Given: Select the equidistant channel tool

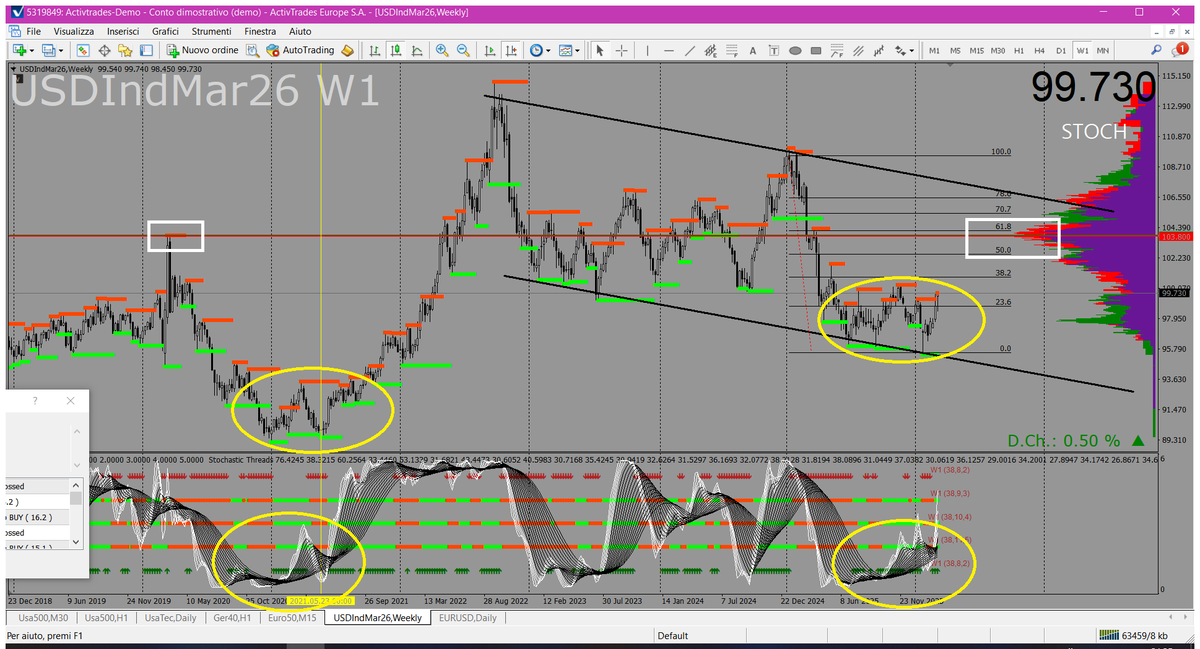Looking at the screenshot, I should [711, 50].
